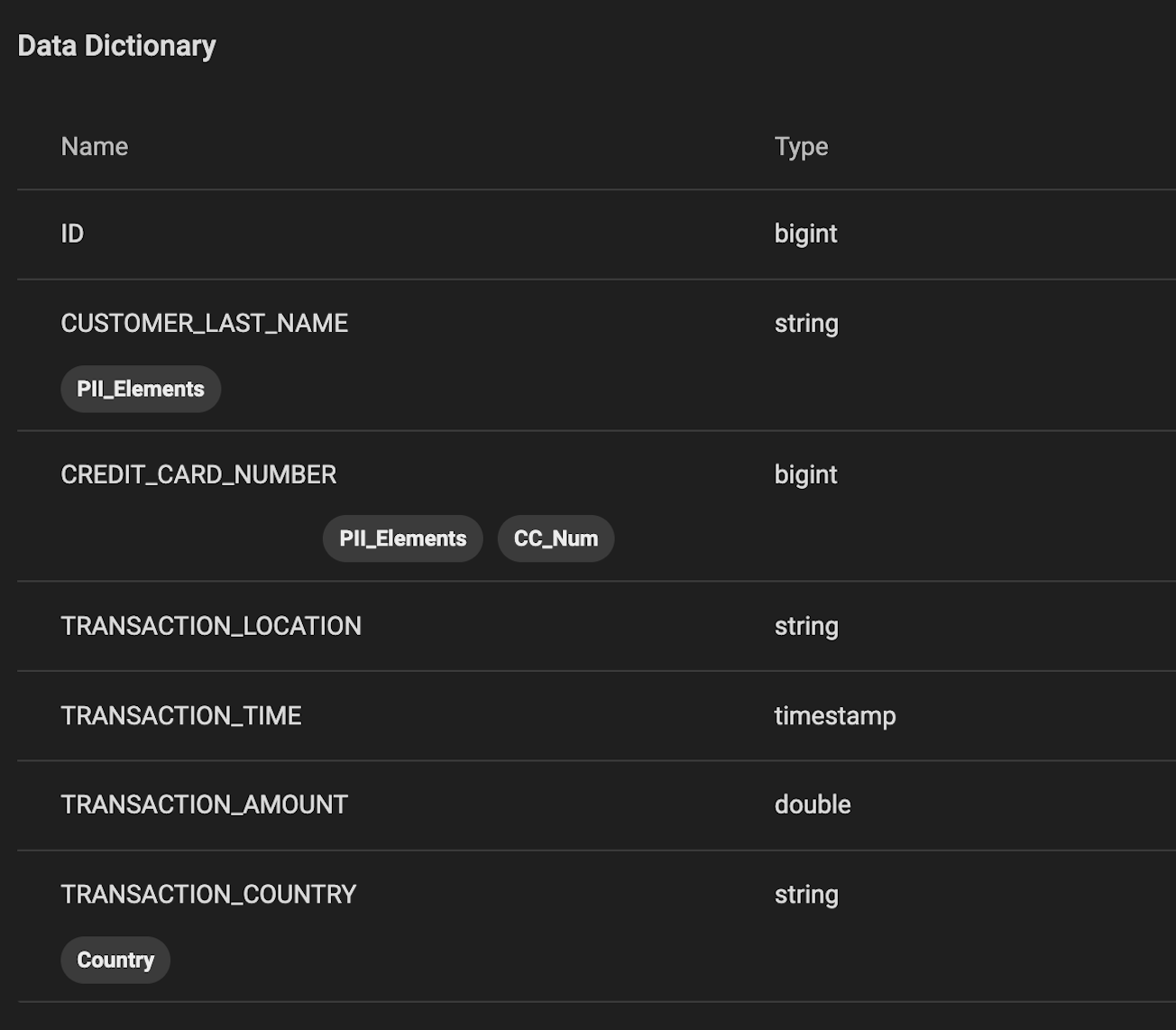Select the CUSTOMER_LAST_NAME column name

[204, 323]
